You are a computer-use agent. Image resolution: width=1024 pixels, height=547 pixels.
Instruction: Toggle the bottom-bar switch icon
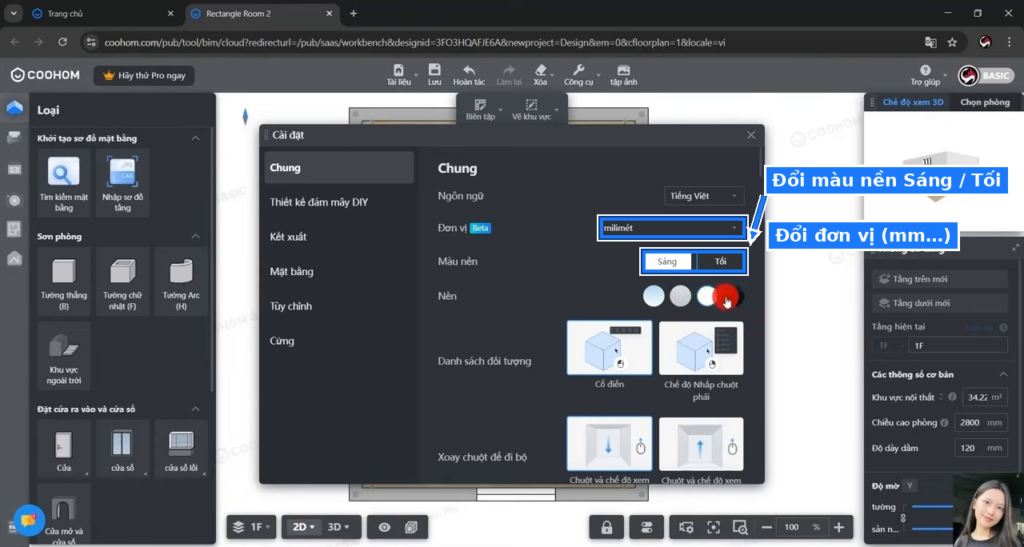click(647, 527)
